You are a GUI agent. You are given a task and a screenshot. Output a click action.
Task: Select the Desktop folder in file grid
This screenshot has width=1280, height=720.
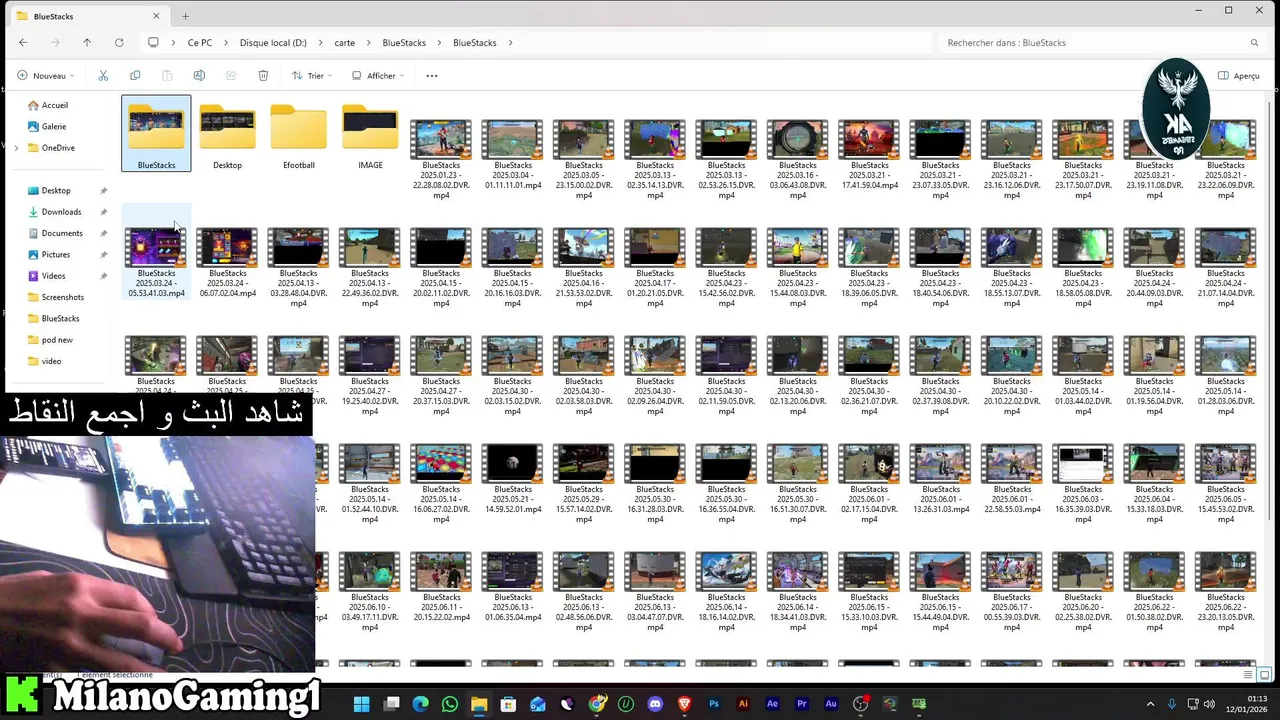228,136
